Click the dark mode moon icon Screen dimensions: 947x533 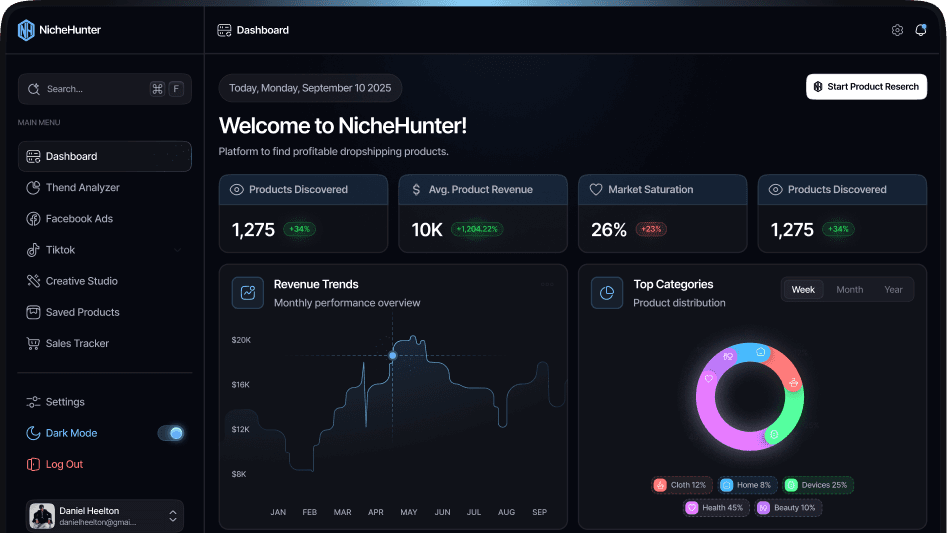coord(33,433)
